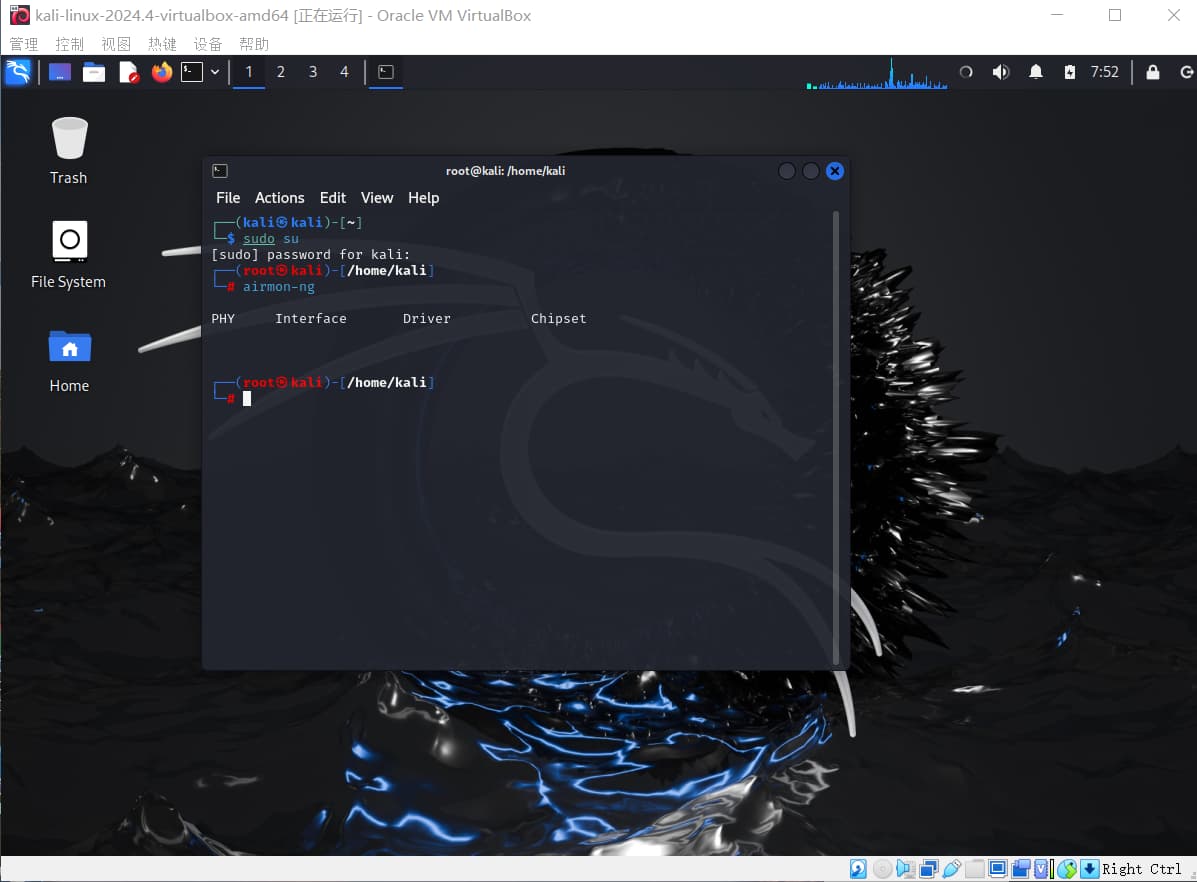The width and height of the screenshot is (1197, 882).
Task: Open the file manager panel launcher
Action: coord(94,72)
